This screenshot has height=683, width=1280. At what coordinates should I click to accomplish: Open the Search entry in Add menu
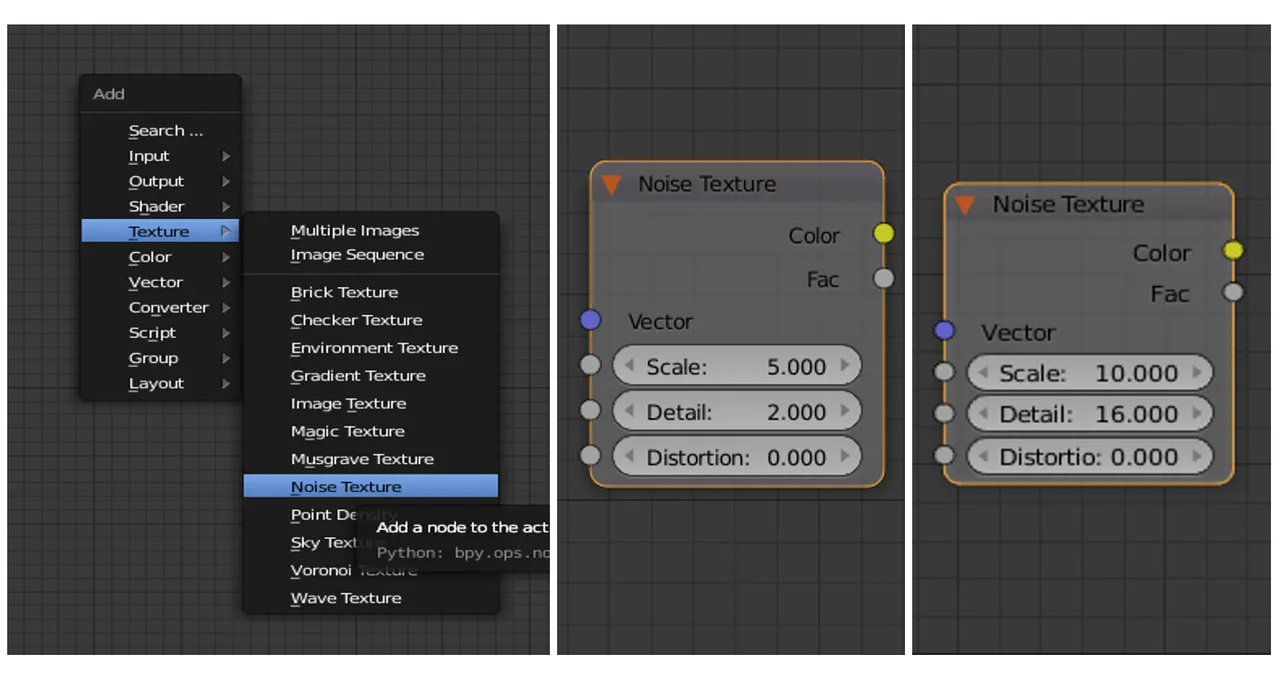(x=160, y=131)
